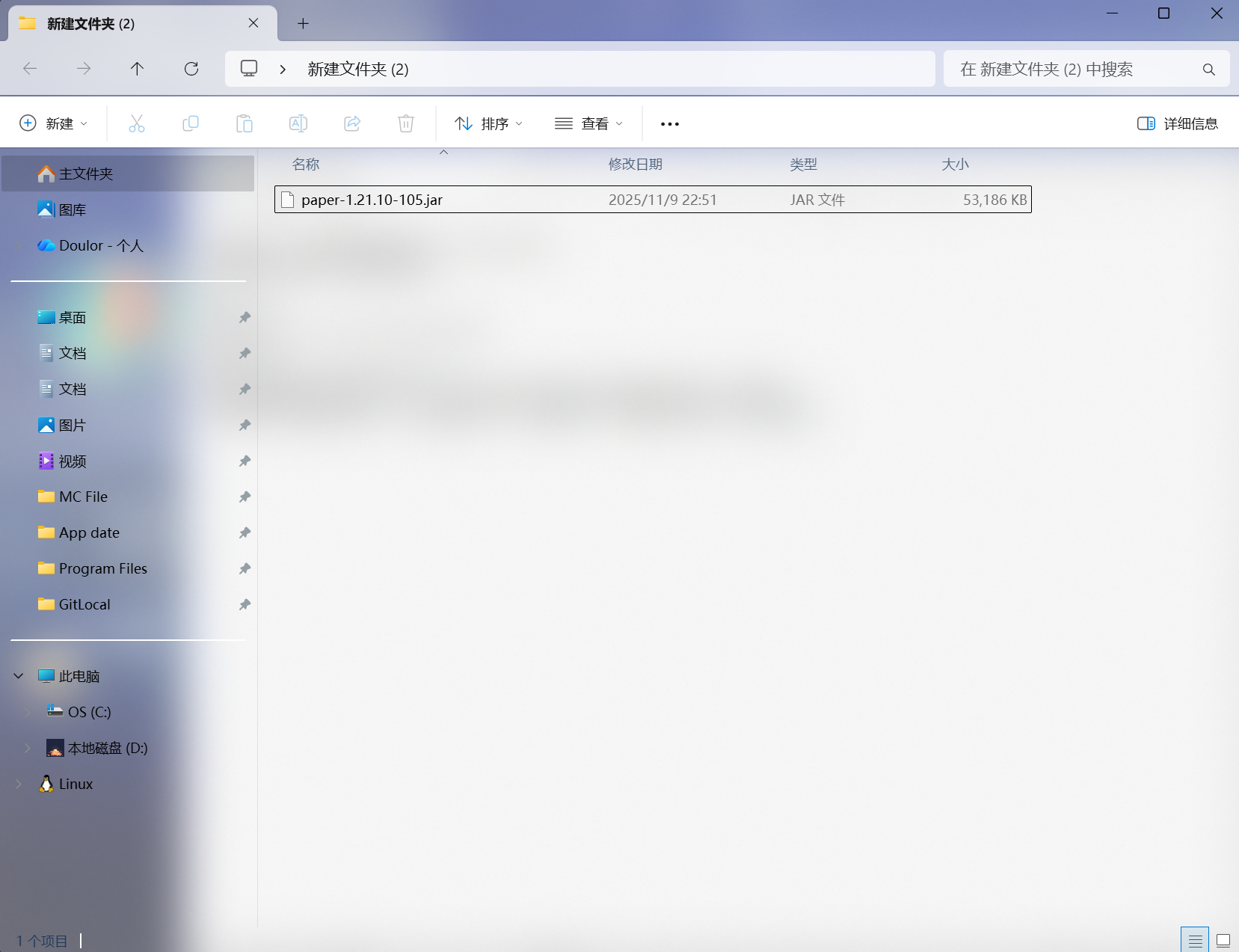Click the Rename icon in toolbar
The width and height of the screenshot is (1239, 952).
(x=298, y=123)
